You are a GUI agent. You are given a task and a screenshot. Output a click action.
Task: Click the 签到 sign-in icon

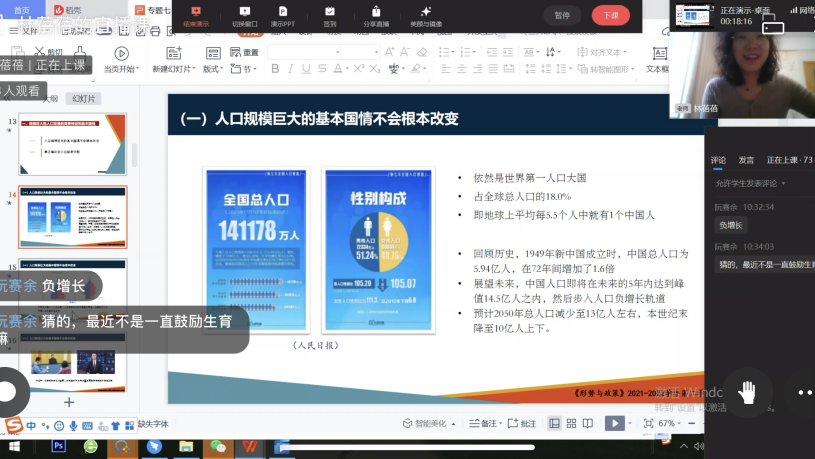pos(330,15)
